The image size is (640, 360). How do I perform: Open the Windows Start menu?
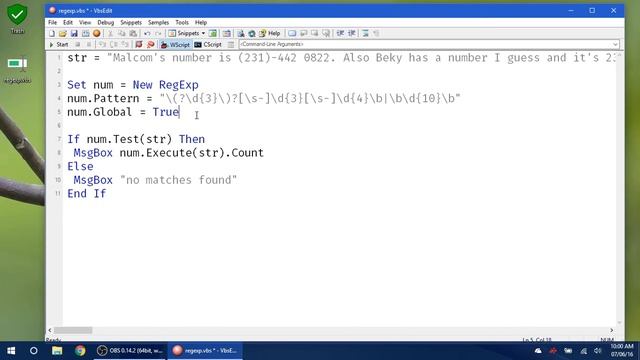pos(11,351)
